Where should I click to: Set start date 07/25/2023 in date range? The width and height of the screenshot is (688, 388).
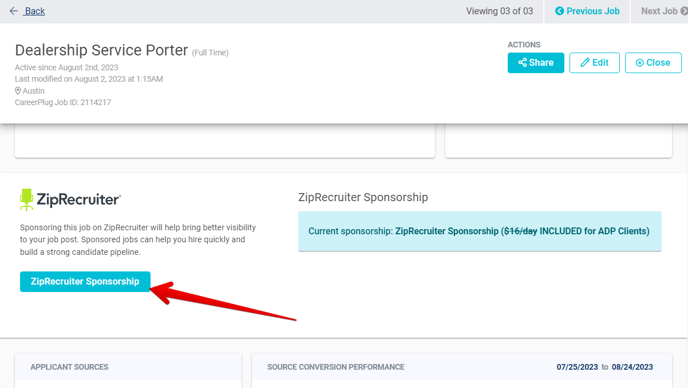coord(577,367)
